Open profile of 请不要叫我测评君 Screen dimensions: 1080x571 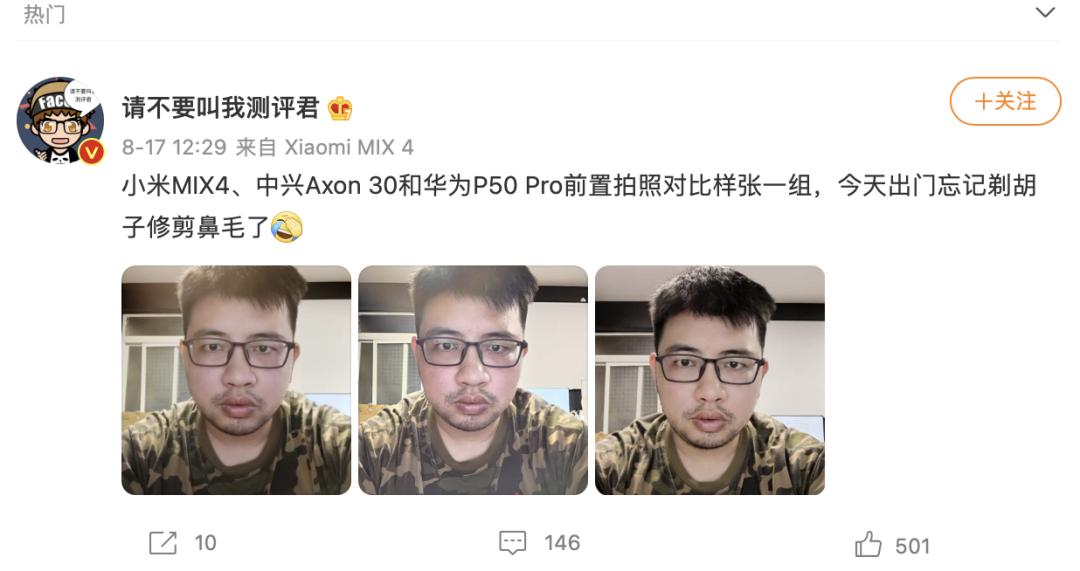[220, 108]
